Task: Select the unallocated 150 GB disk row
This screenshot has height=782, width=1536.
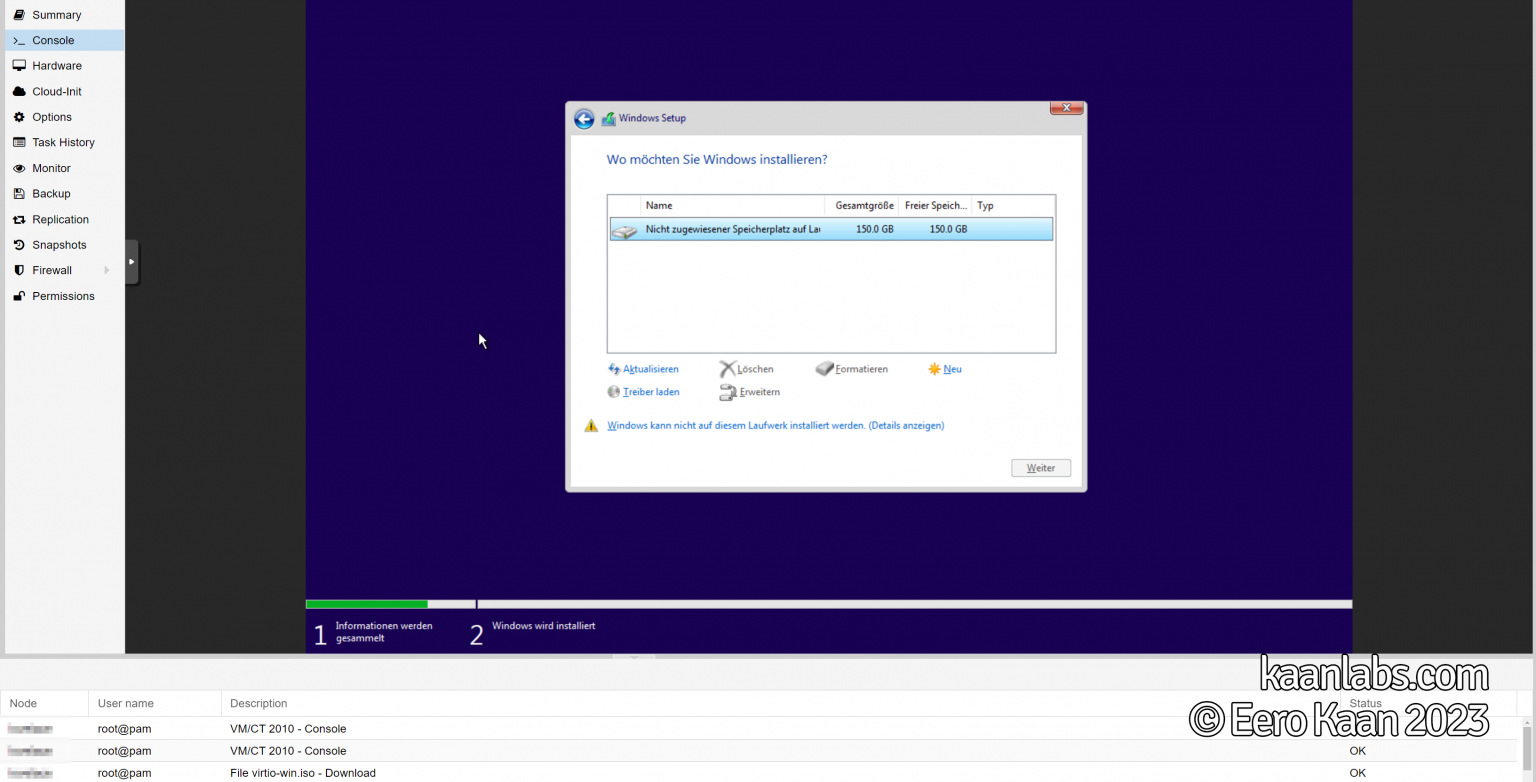Action: click(x=830, y=228)
